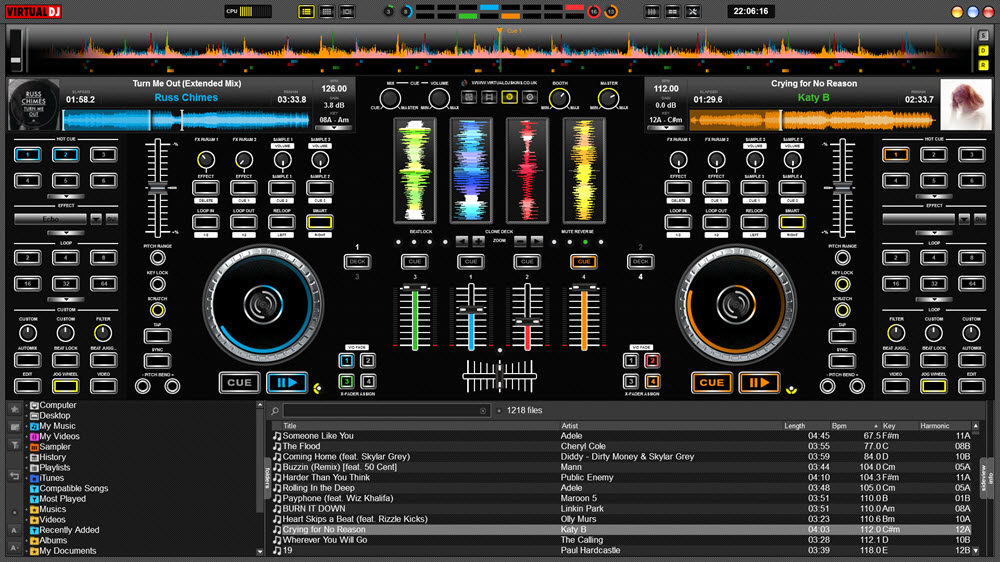Play/pause the left deck with blue button
Image resolution: width=1000 pixels, height=562 pixels.
point(287,383)
